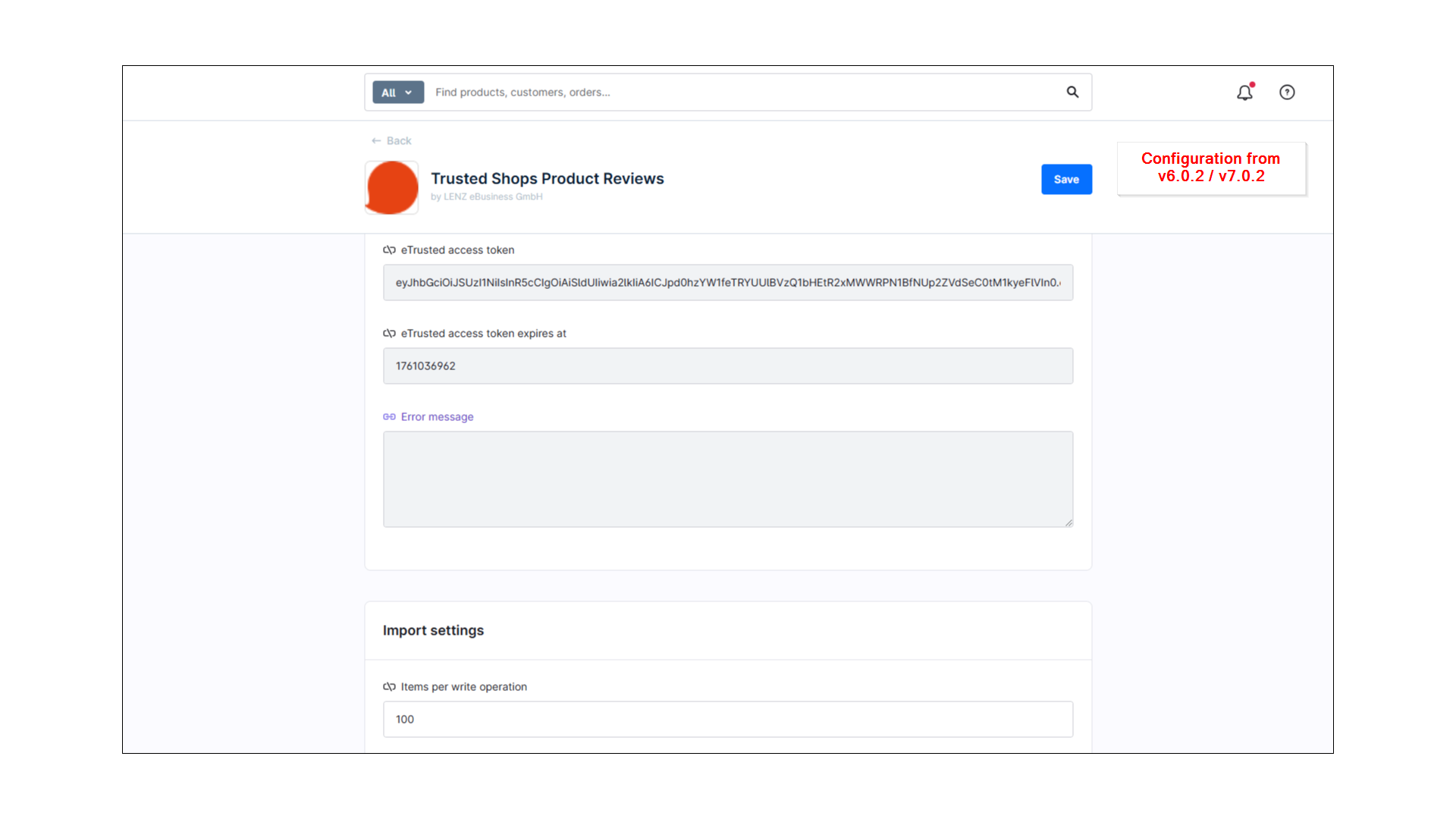Click the Error message textarea
Screen dimensions: 1456x819
pos(728,479)
